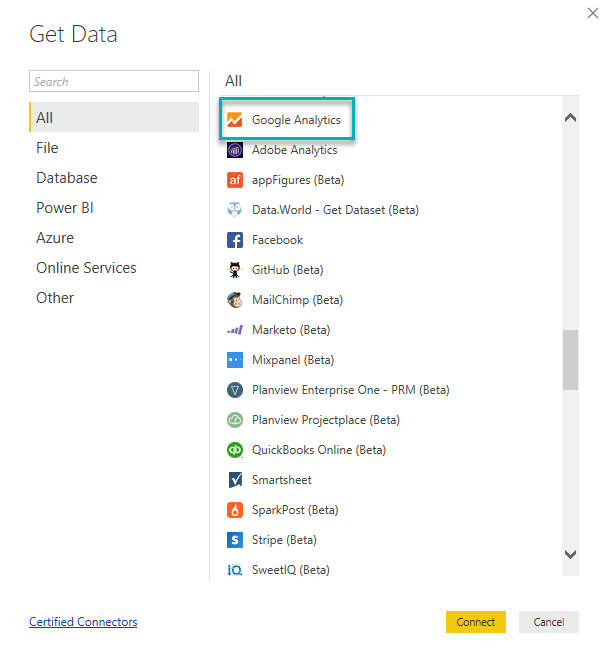Open the Online Services category
The height and width of the screenshot is (662, 609).
(x=86, y=268)
